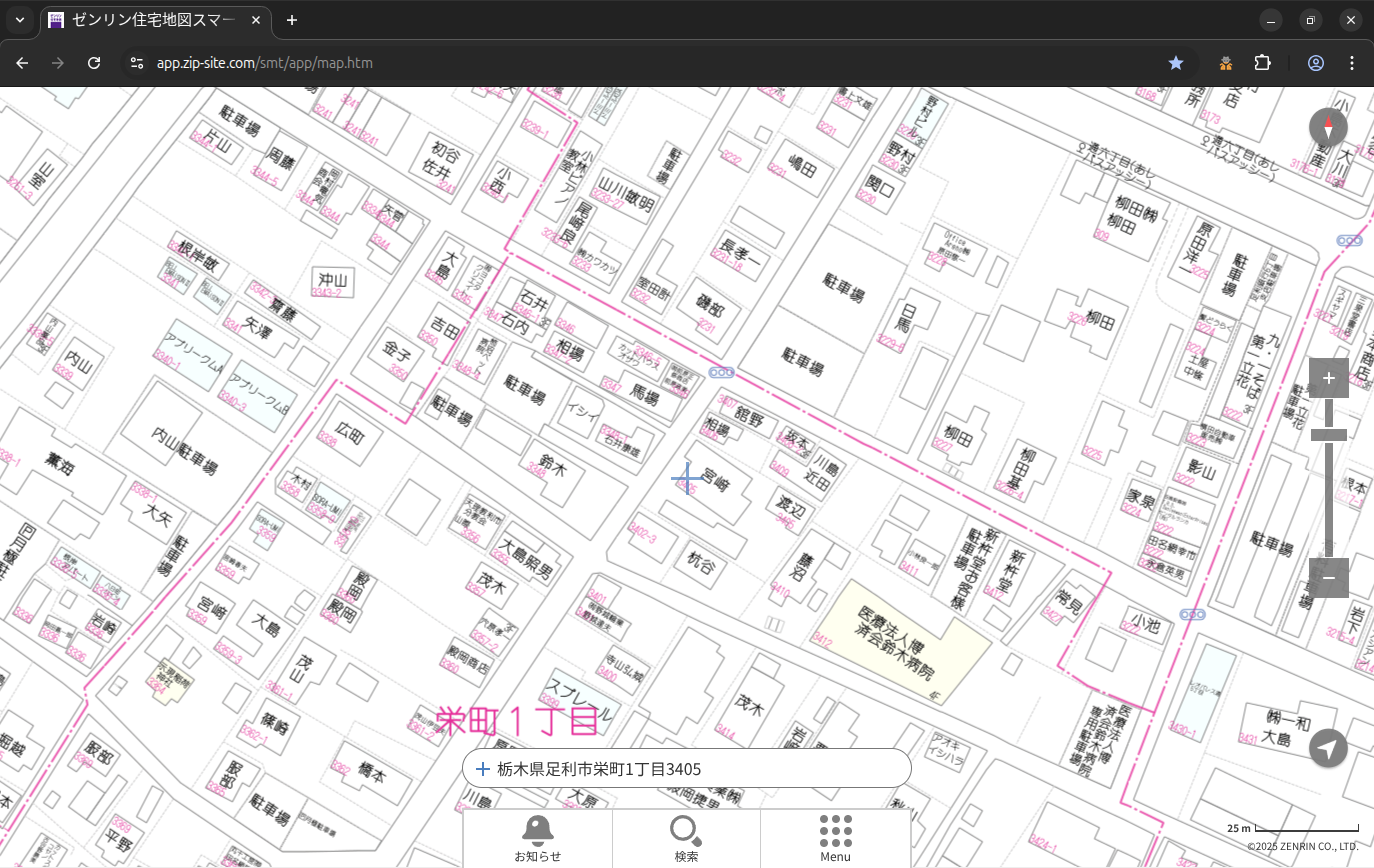The height and width of the screenshot is (868, 1374).
Task: Click the compass north indicator
Action: 1328,128
